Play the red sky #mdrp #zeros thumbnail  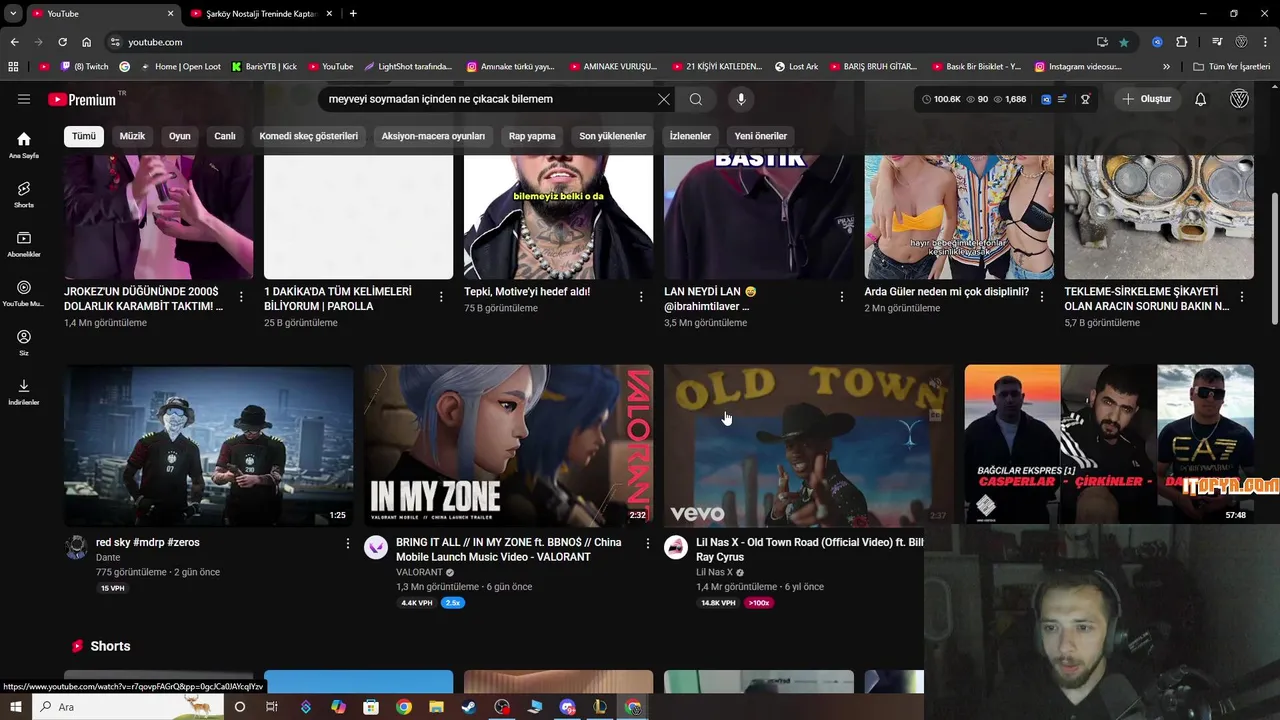208,445
